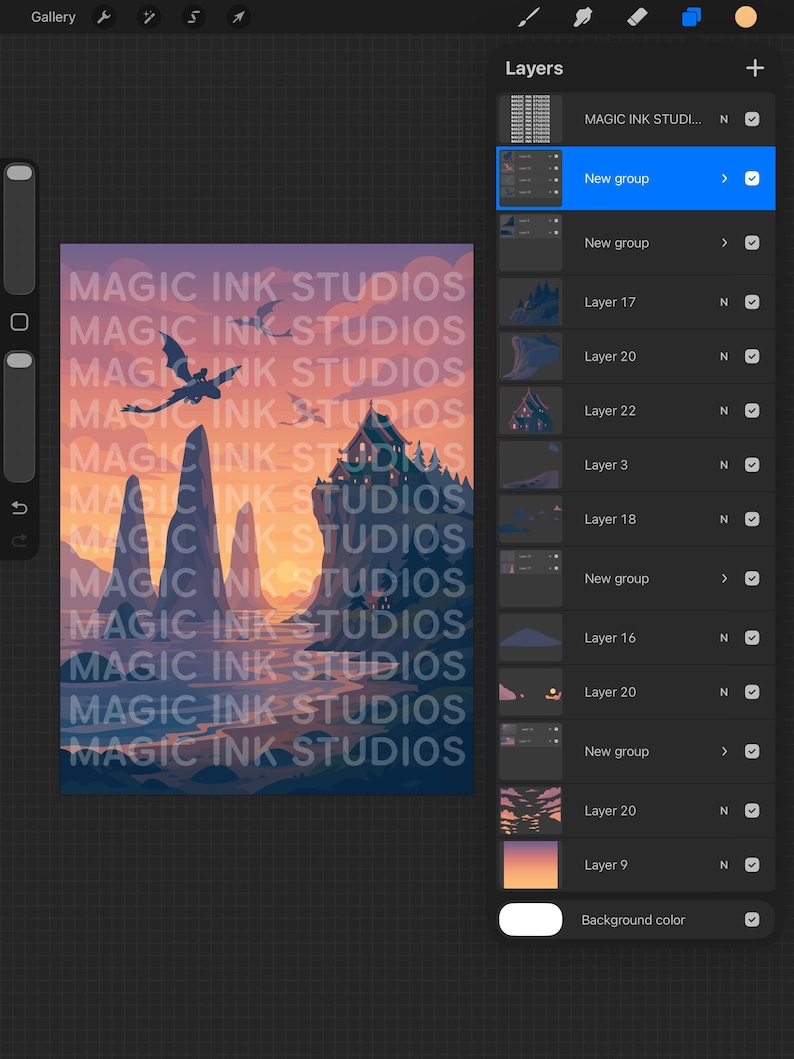Toggle visibility of Layer 17
This screenshot has height=1059, width=794.
pyautogui.click(x=752, y=302)
